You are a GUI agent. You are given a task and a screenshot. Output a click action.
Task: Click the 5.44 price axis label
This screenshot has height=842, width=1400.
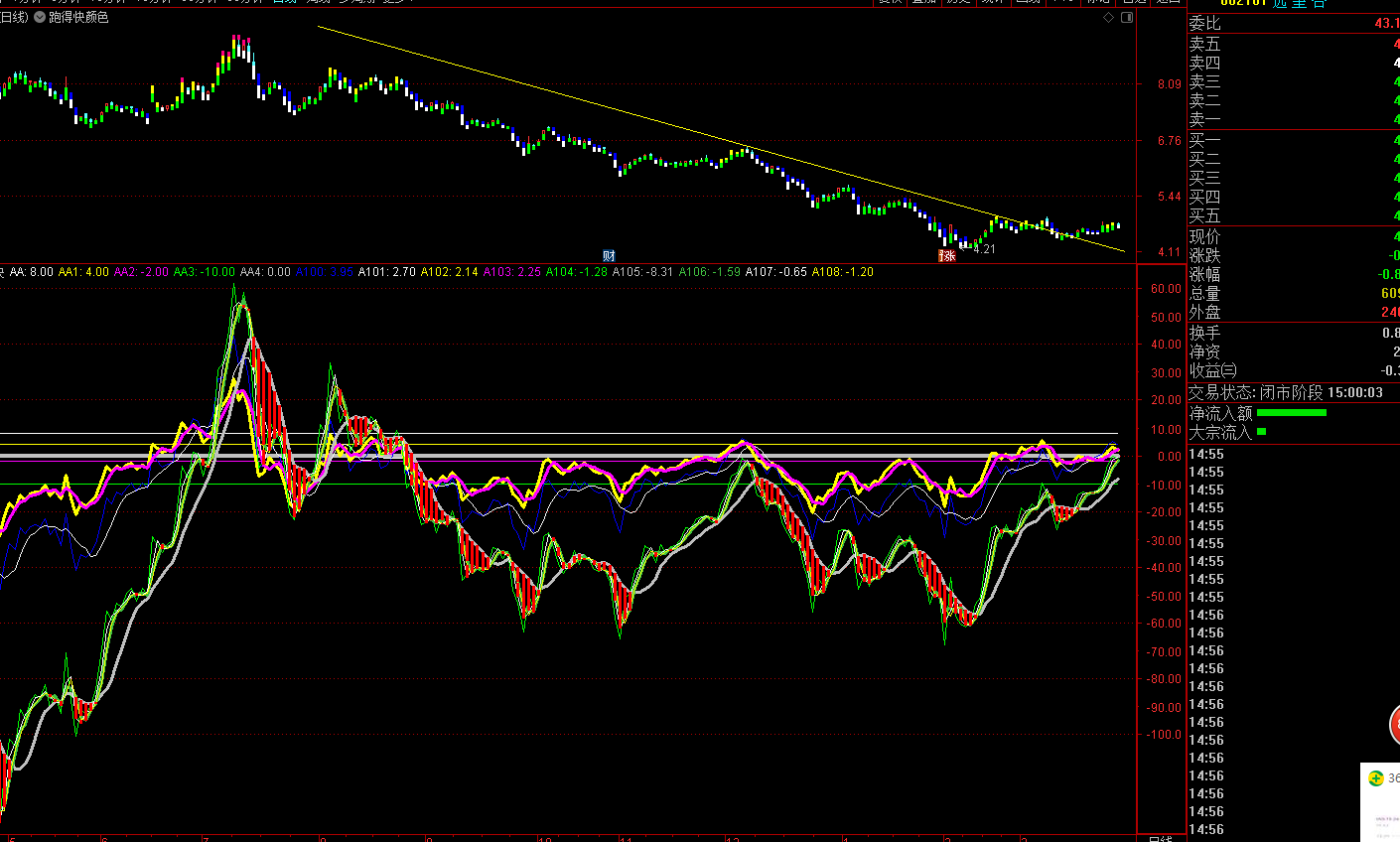click(1170, 197)
